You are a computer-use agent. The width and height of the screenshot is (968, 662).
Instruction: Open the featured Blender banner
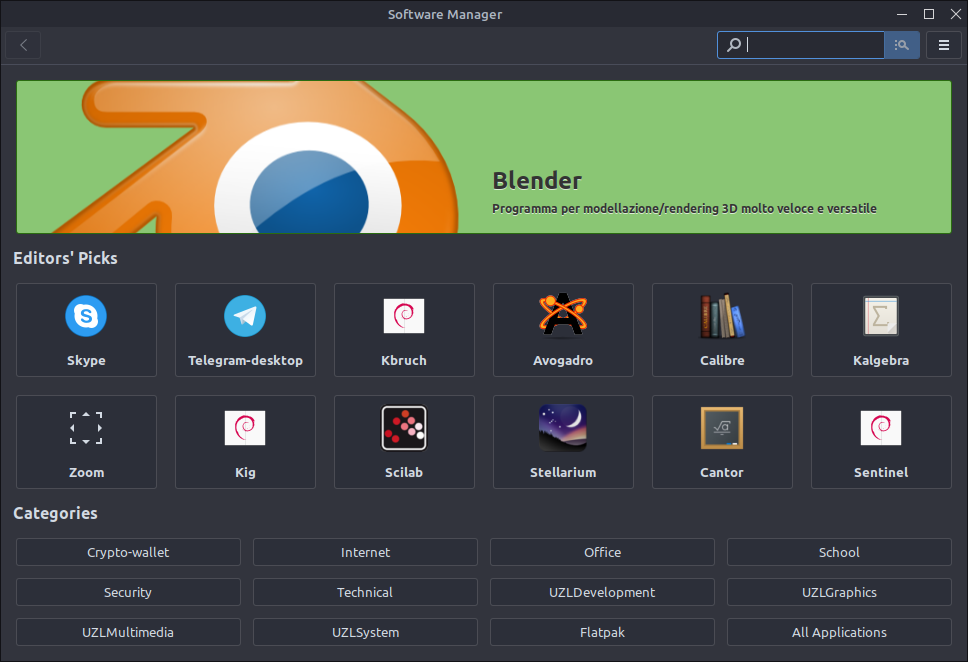484,157
